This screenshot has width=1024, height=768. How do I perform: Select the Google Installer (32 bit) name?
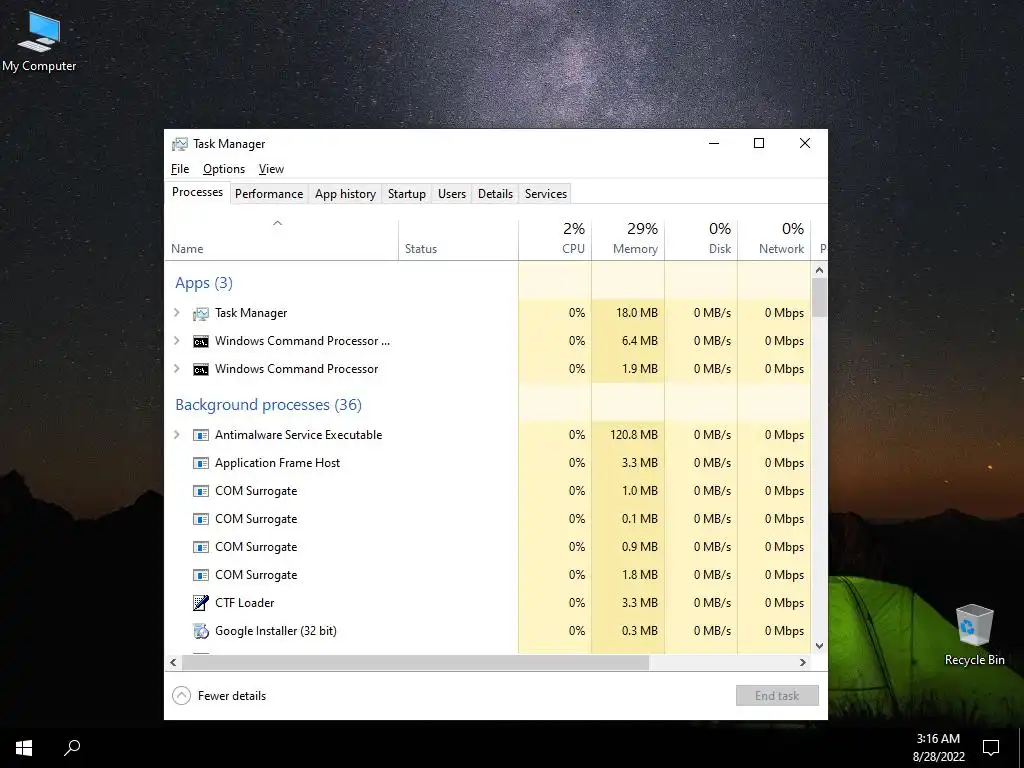pyautogui.click(x=276, y=631)
